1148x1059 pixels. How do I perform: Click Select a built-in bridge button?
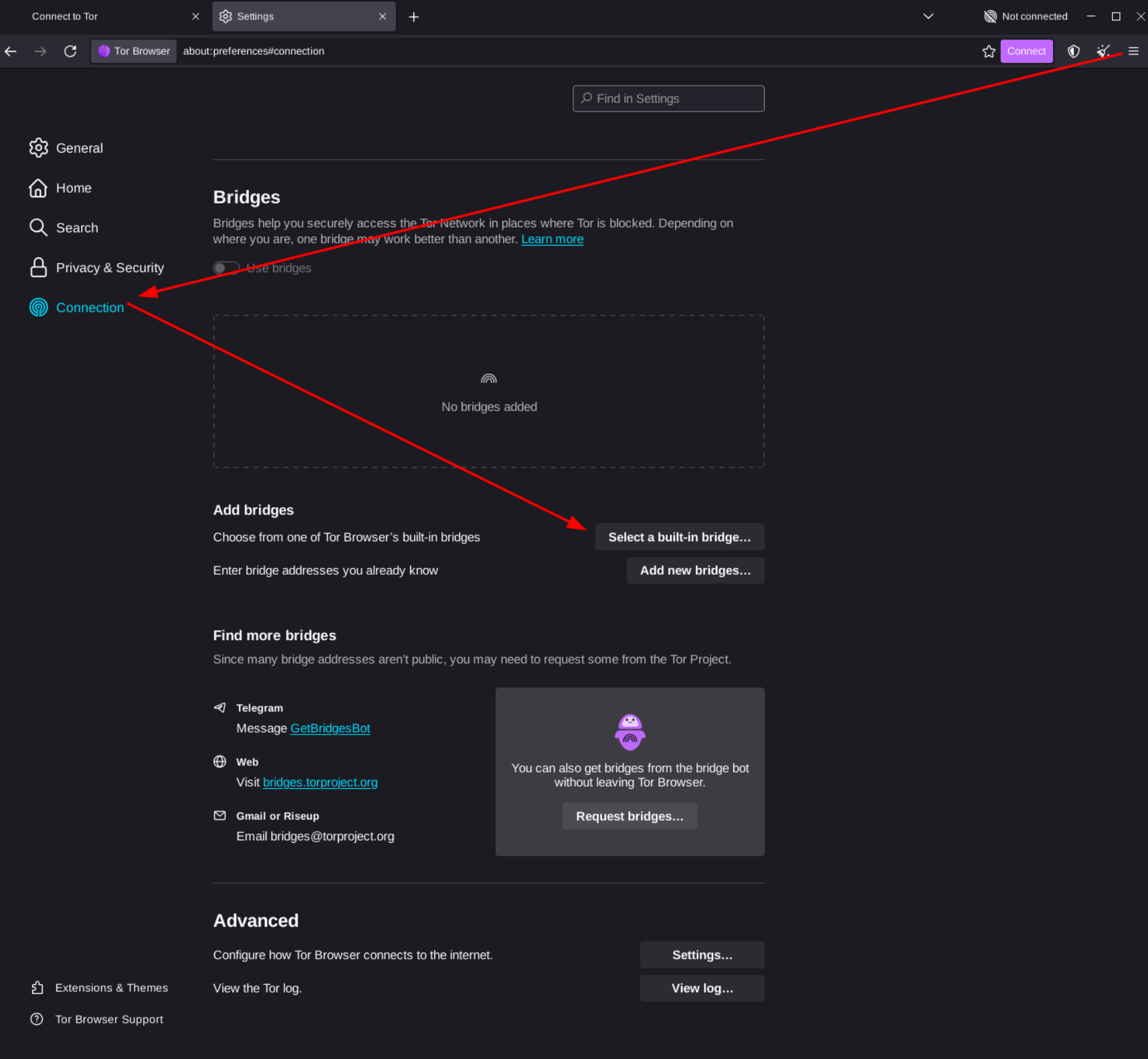pyautogui.click(x=679, y=537)
